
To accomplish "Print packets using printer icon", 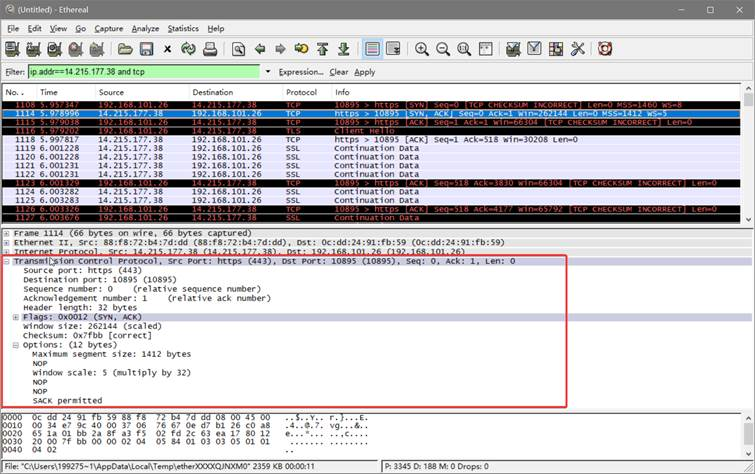I will pyautogui.click(x=210, y=49).
